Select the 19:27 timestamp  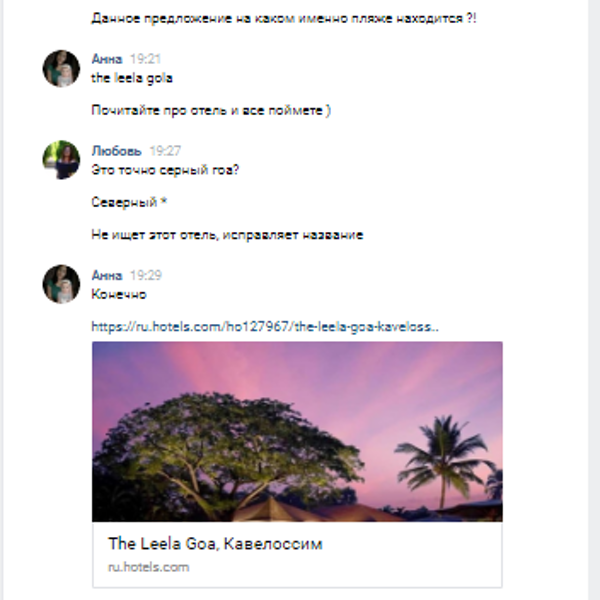click(165, 151)
